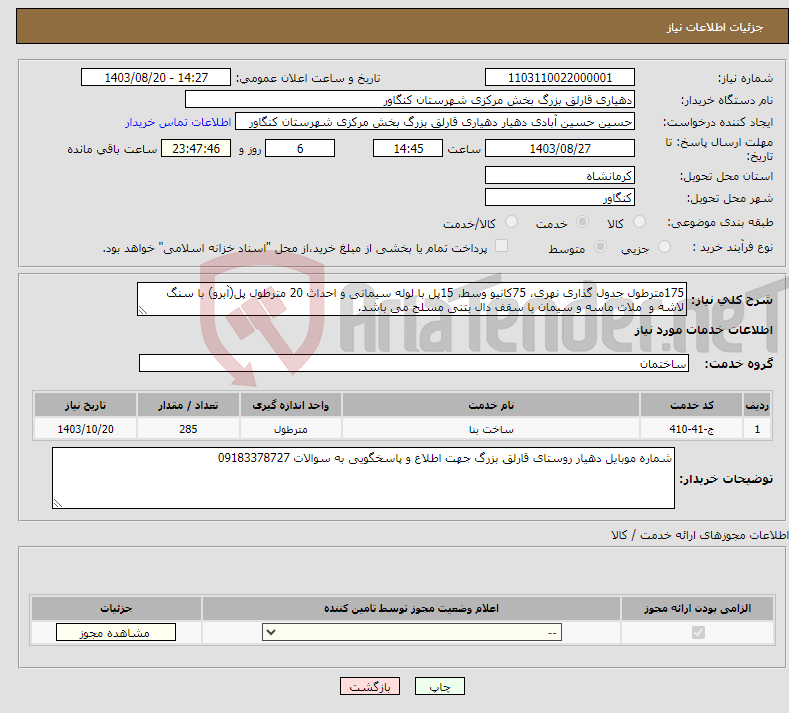Click the واحد اندازه گیری column header

click(291, 405)
